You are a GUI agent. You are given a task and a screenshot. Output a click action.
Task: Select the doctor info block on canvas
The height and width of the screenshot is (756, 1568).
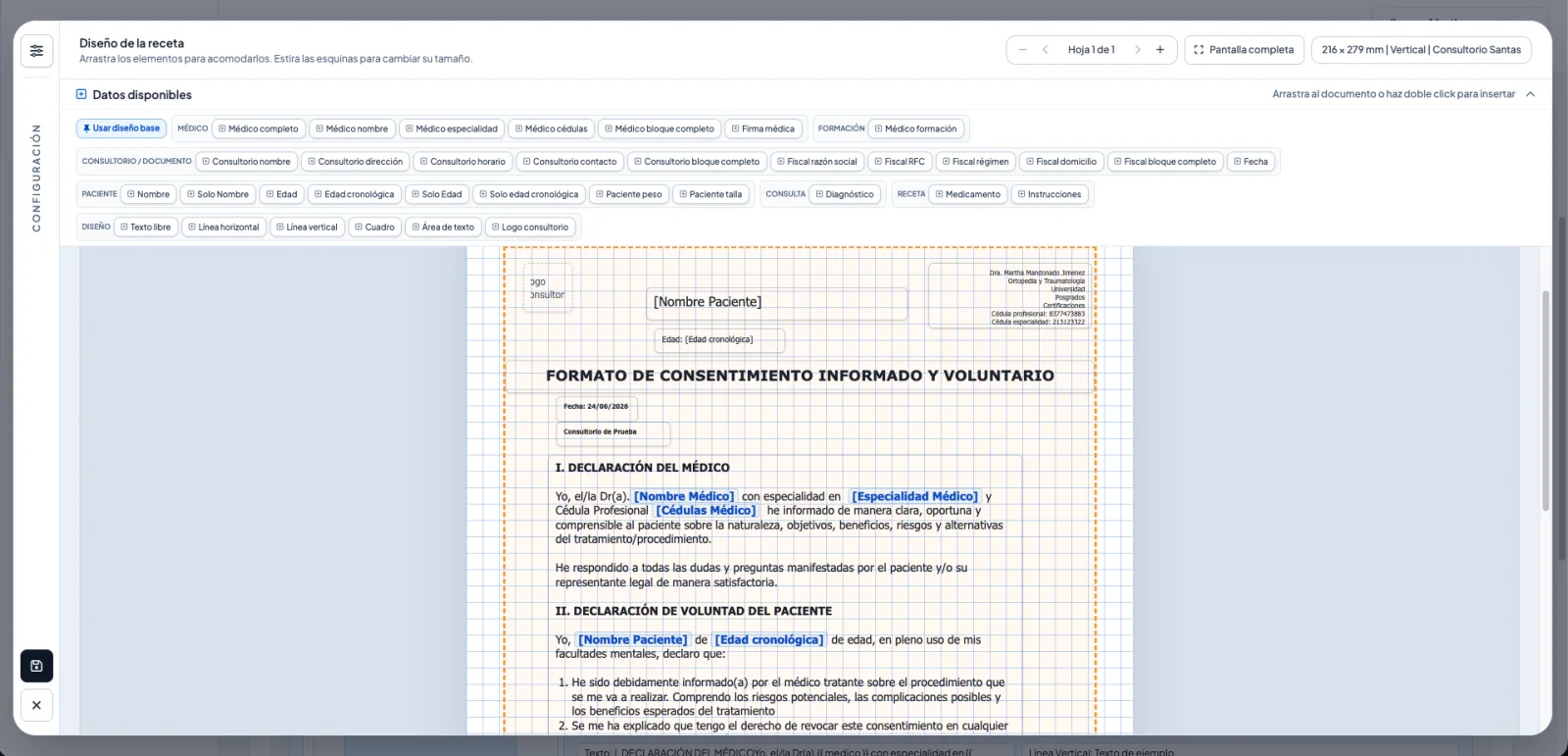click(x=1008, y=295)
